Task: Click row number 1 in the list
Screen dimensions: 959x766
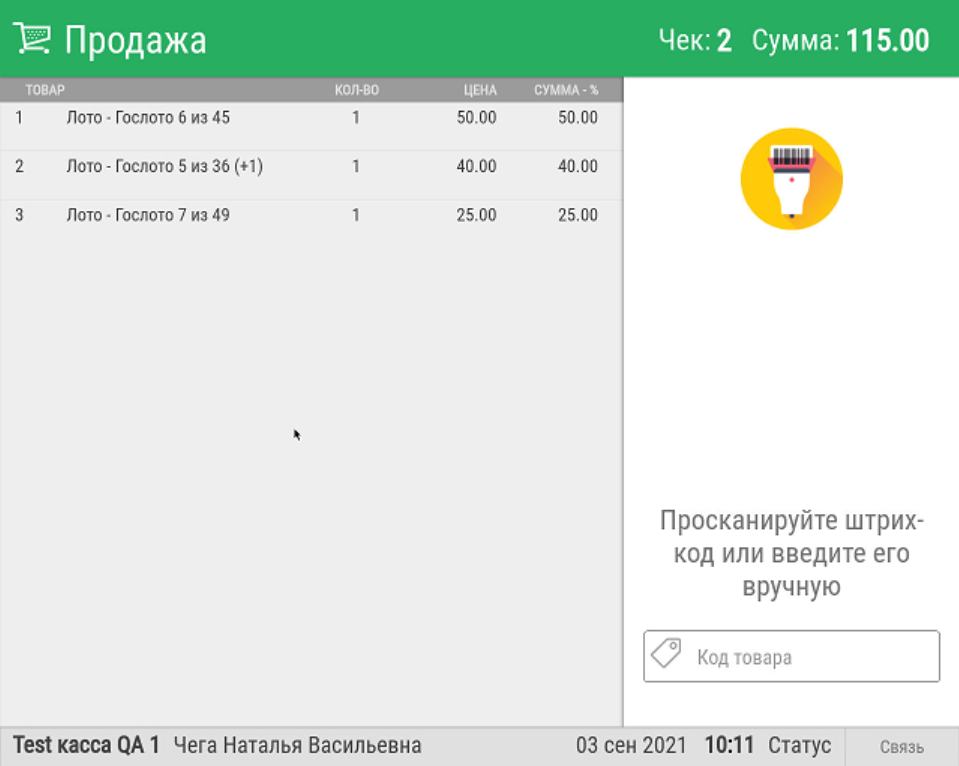Action: click(19, 117)
